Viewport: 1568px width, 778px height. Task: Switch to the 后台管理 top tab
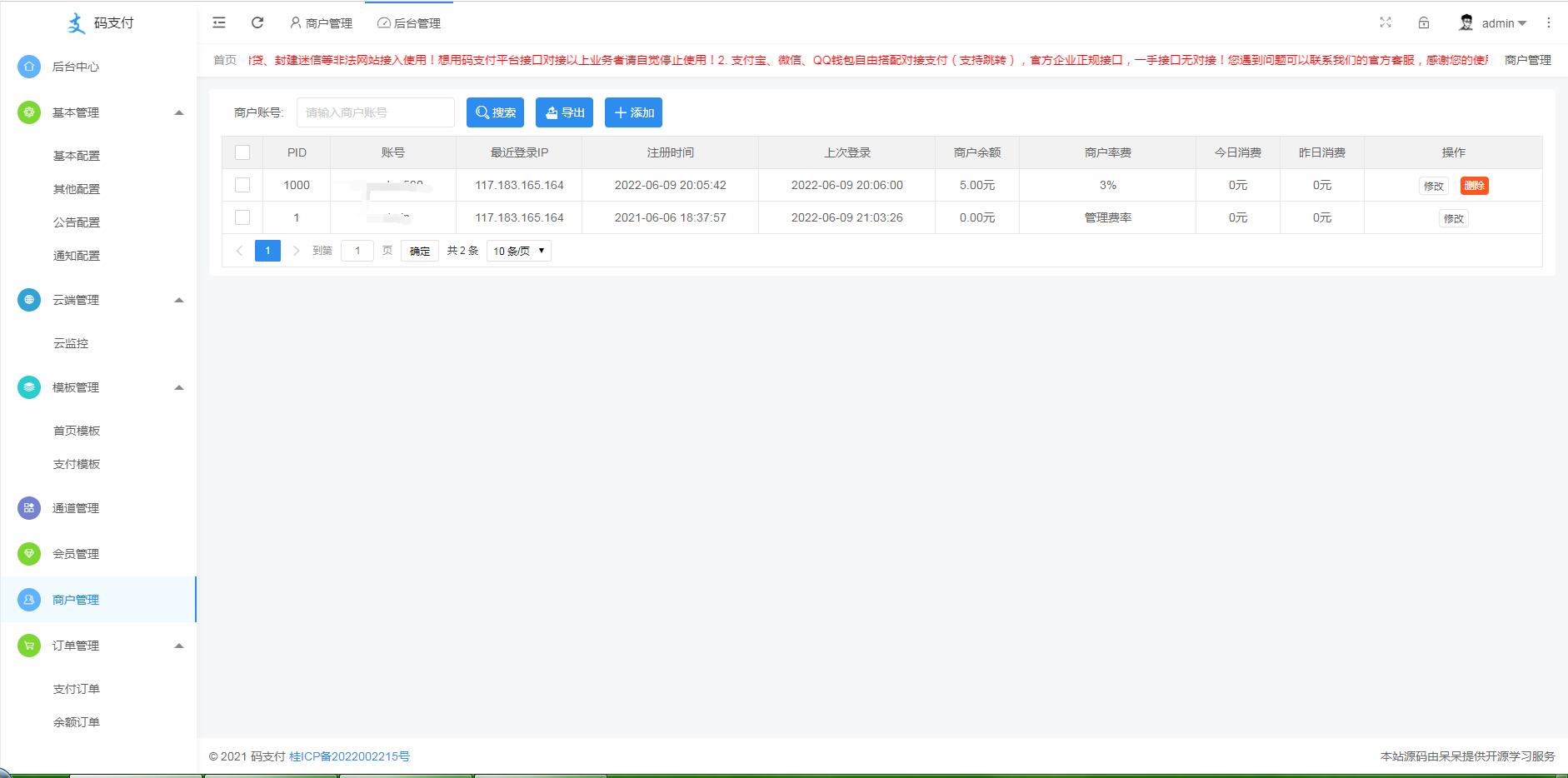(409, 23)
